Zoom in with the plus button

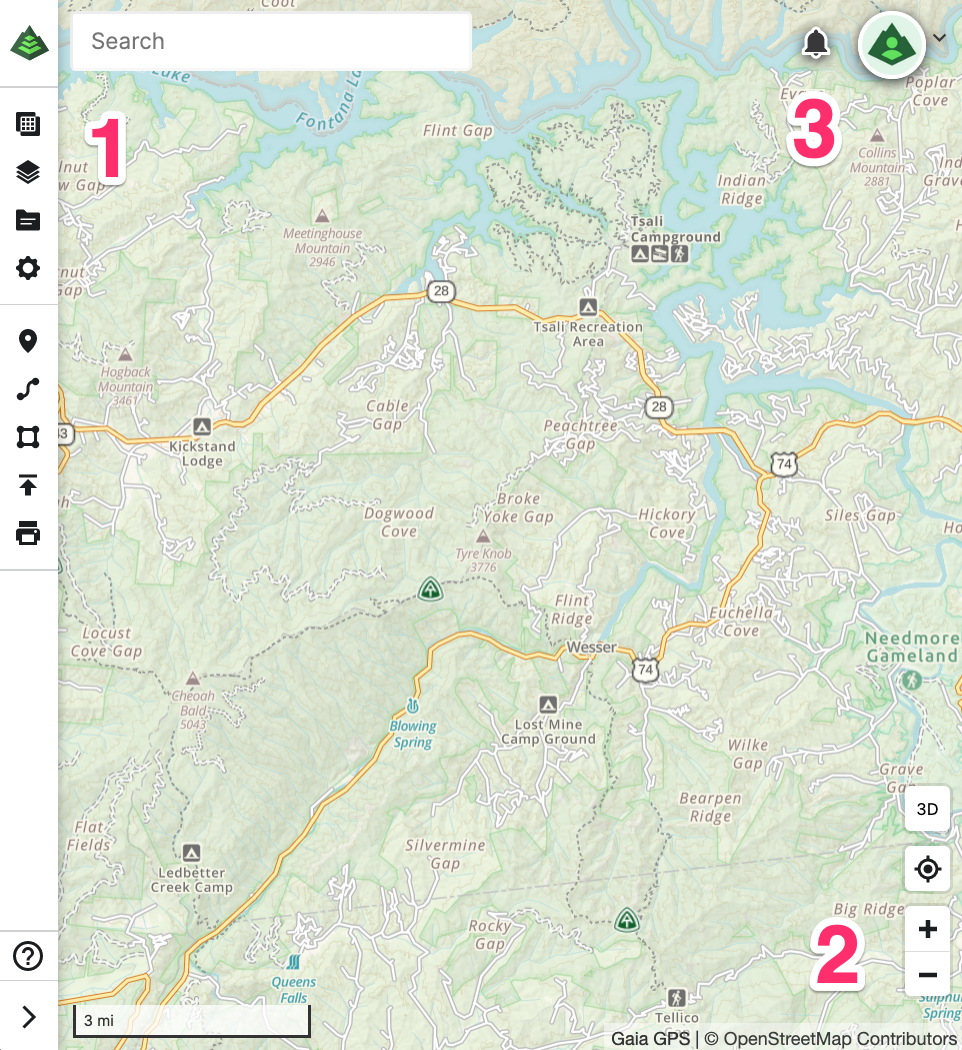(x=927, y=929)
